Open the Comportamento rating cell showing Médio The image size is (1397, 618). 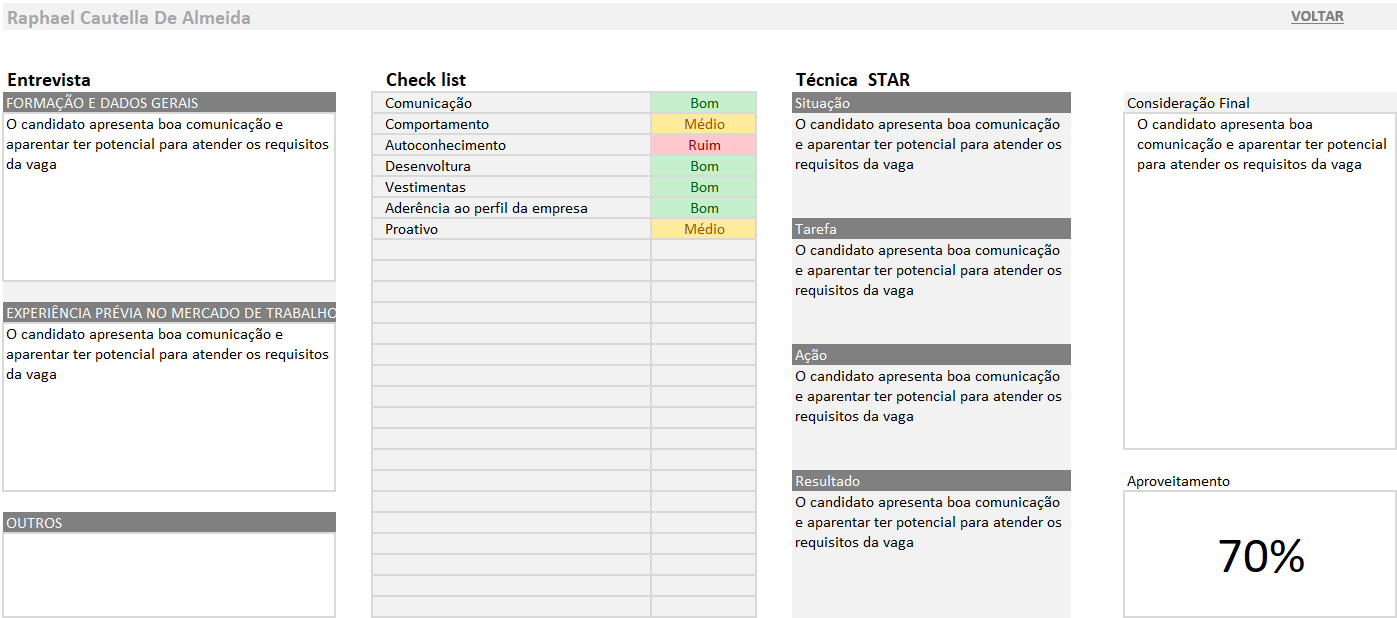[x=704, y=124]
